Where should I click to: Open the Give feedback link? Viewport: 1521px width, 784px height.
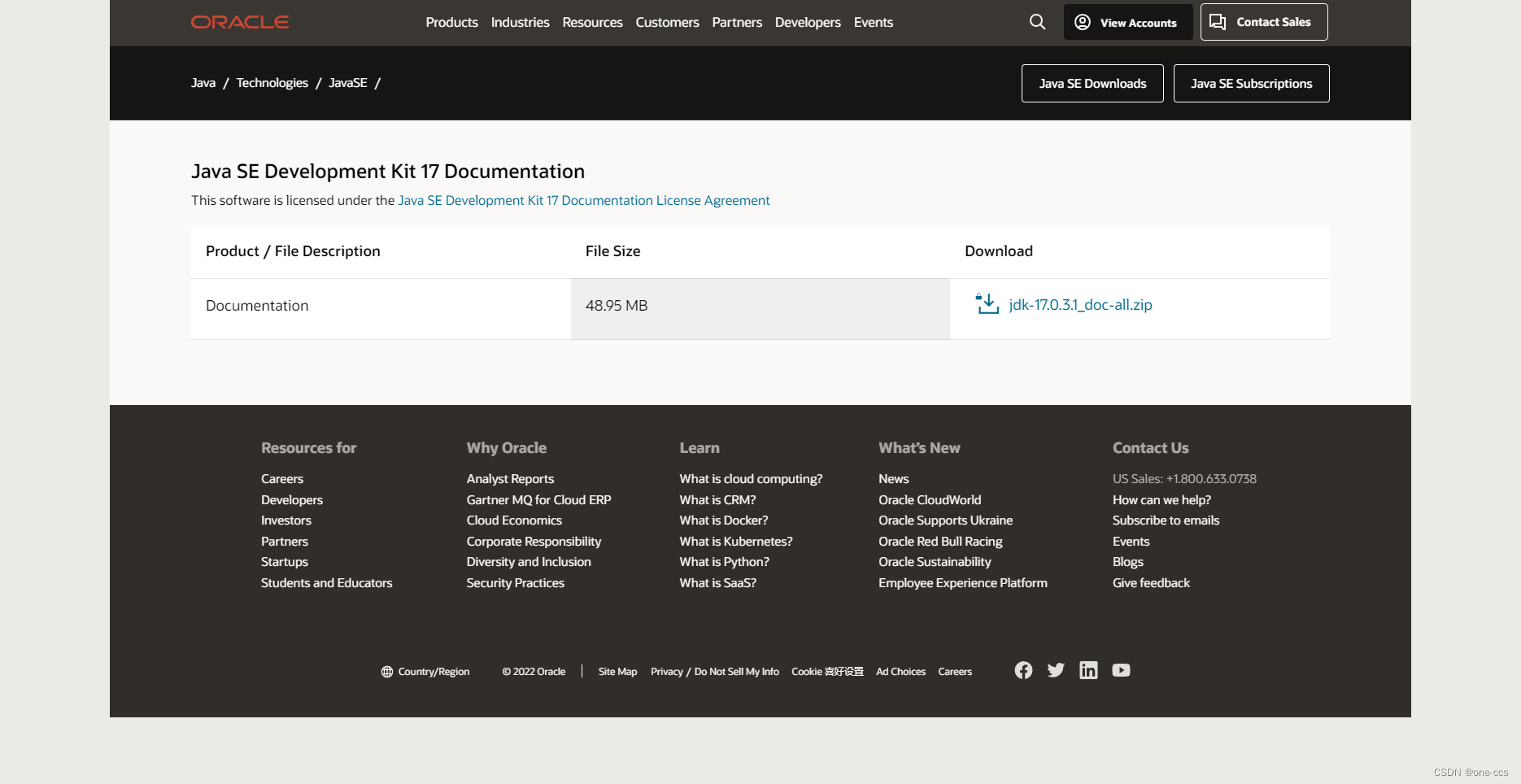point(1151,582)
